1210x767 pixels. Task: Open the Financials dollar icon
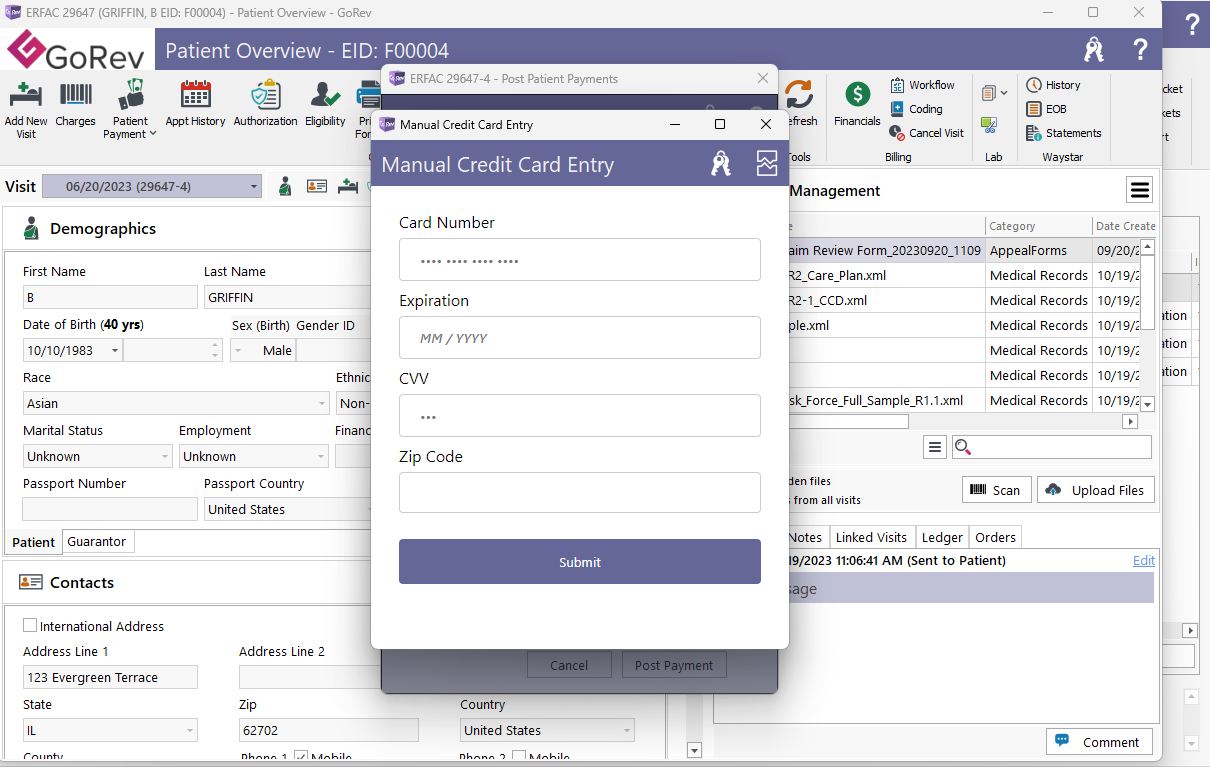click(x=857, y=104)
